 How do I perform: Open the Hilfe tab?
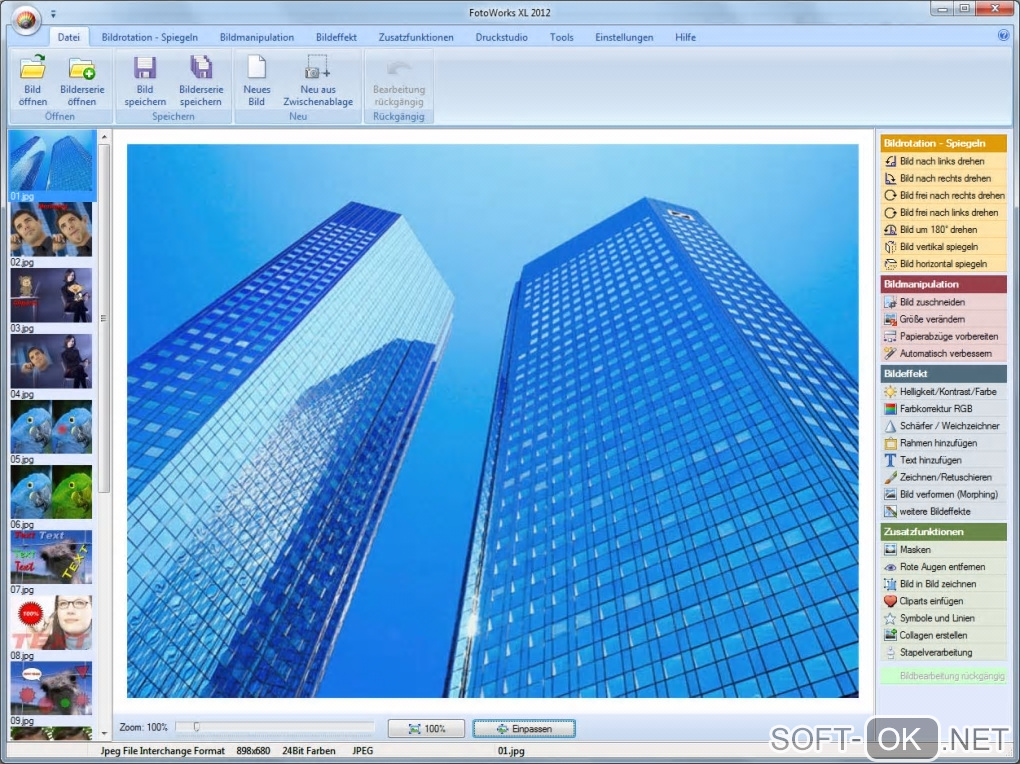(x=686, y=37)
